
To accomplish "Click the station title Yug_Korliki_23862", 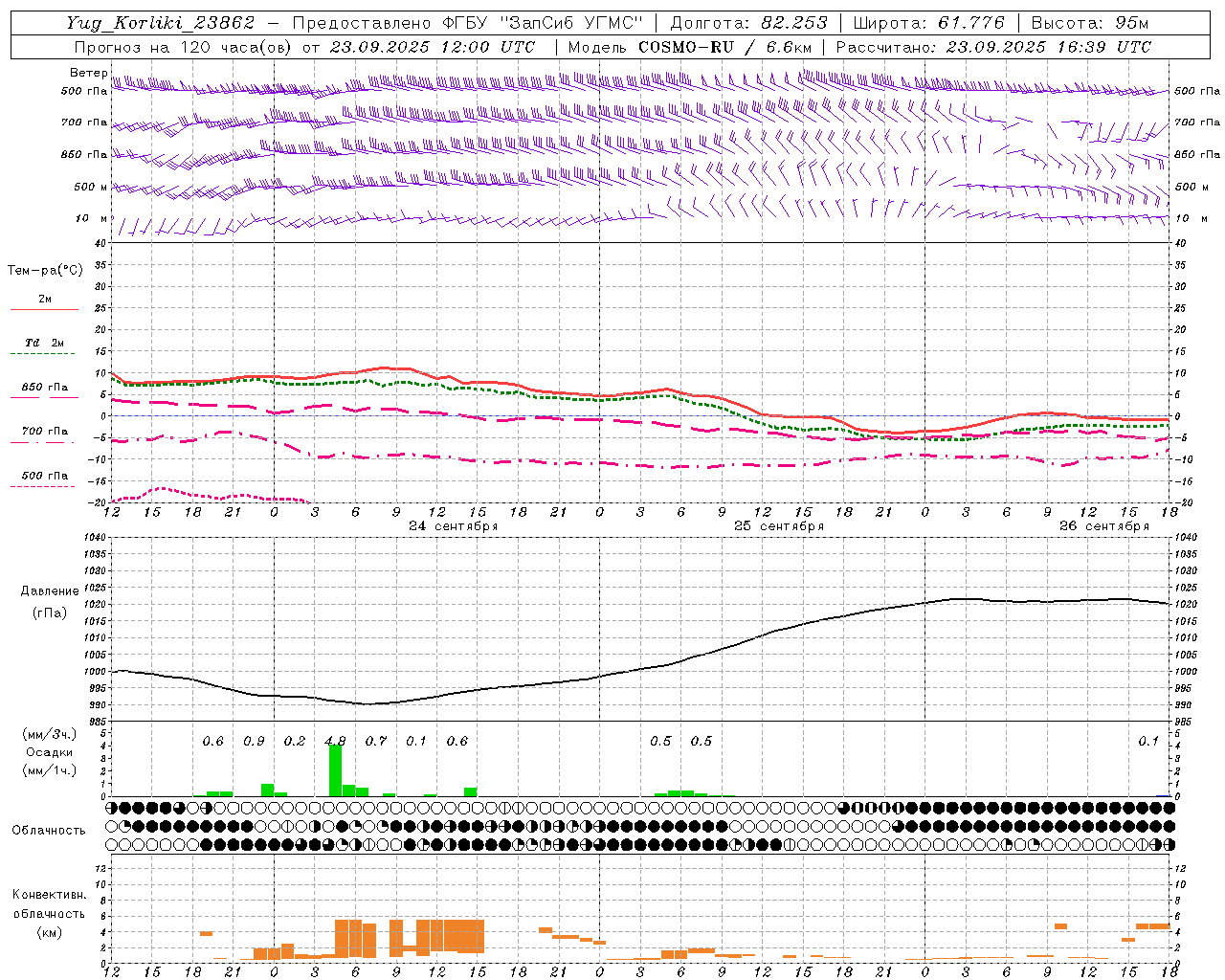I will point(161,23).
